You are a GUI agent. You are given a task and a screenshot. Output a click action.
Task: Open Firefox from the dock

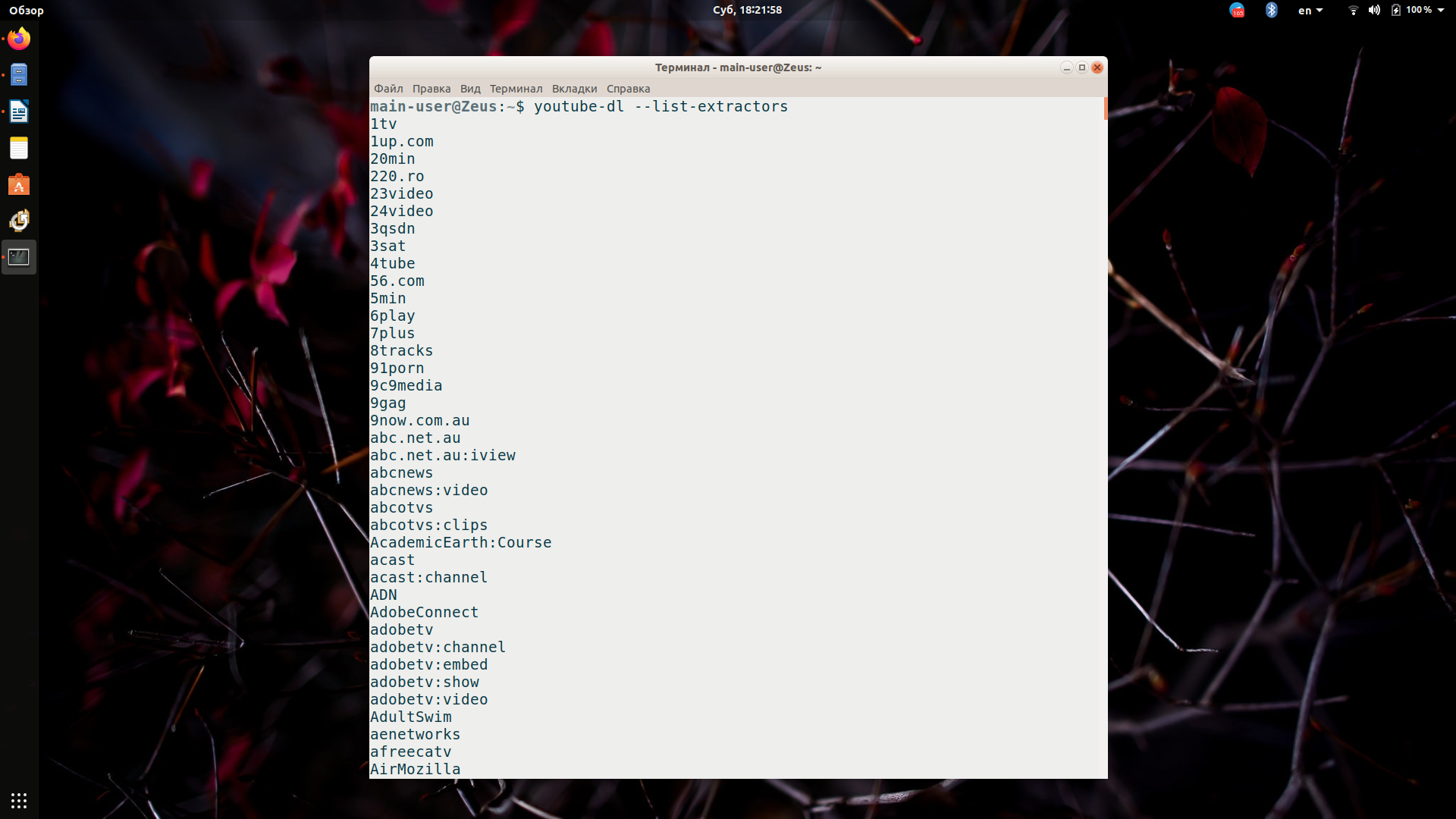[19, 39]
